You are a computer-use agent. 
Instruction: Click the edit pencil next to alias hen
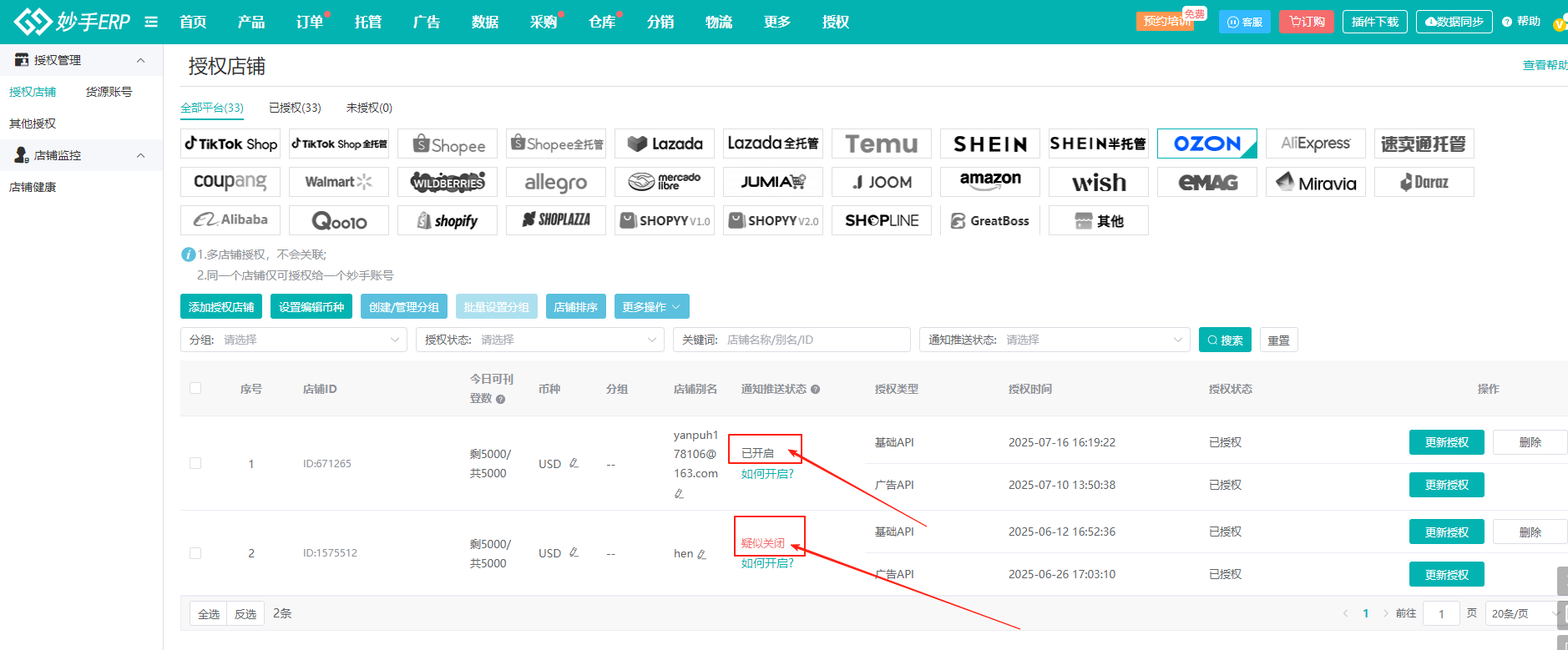[x=701, y=554]
